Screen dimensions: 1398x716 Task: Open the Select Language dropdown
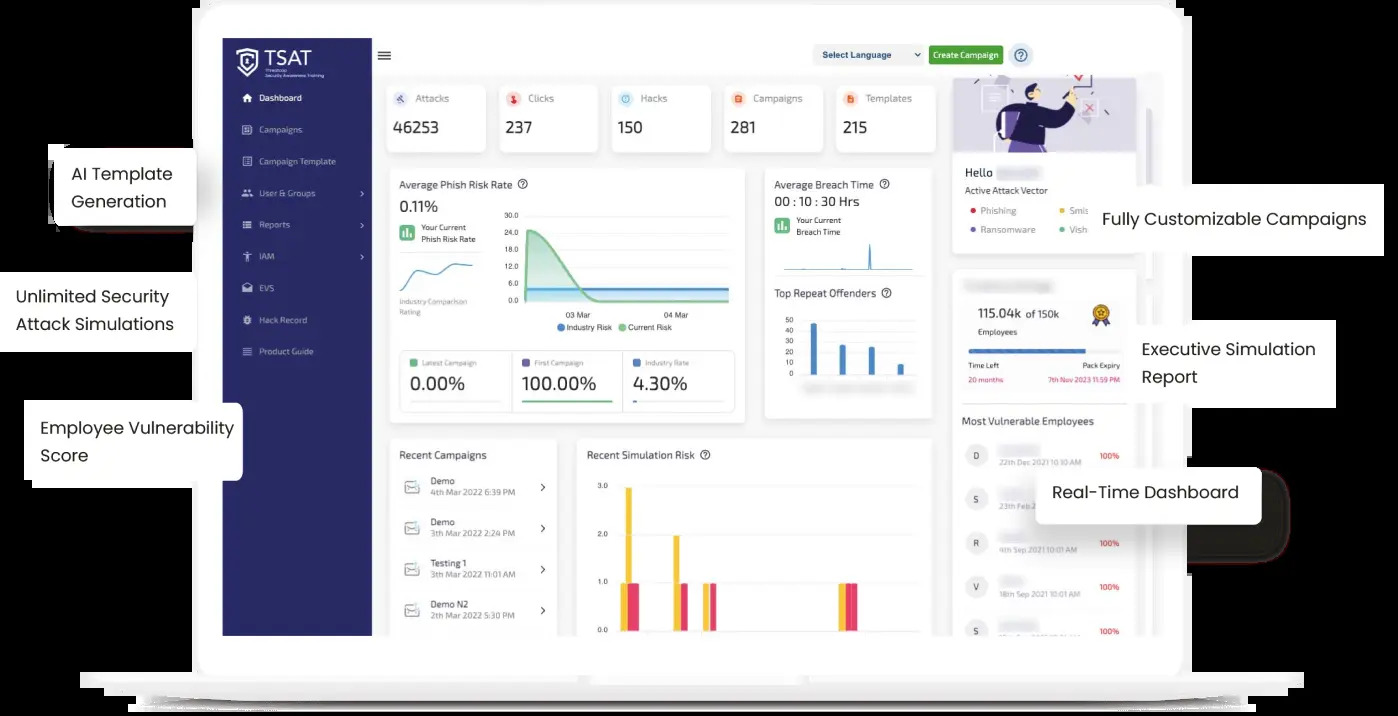[x=869, y=55]
